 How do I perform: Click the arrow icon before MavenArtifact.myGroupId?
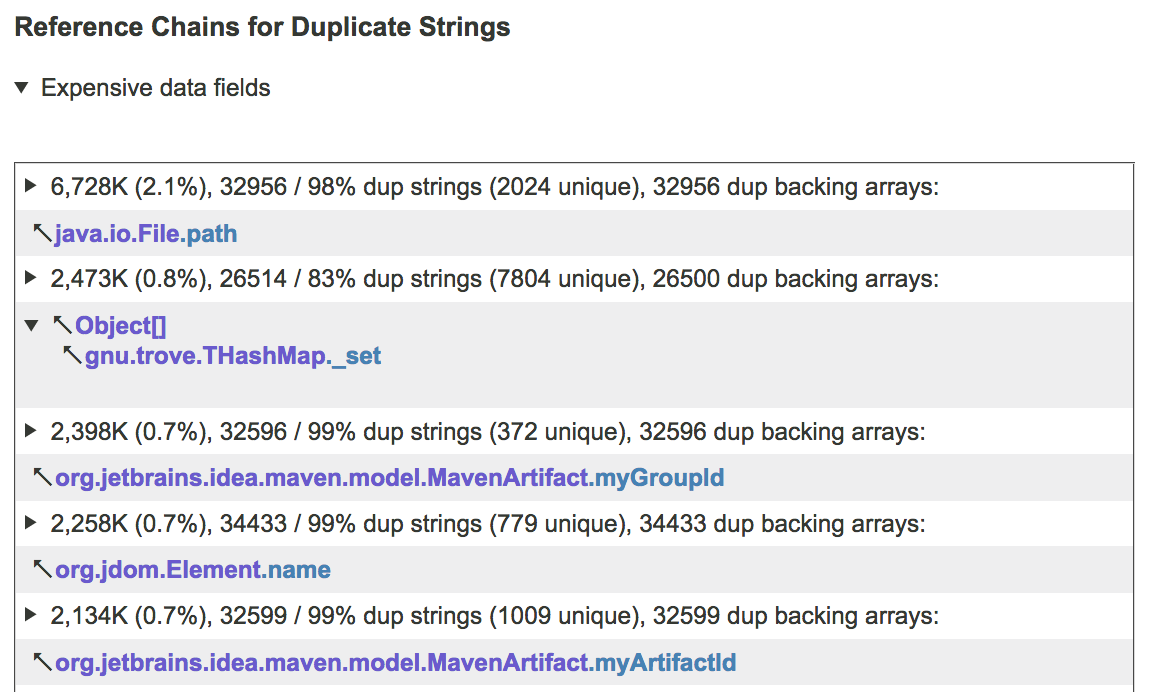pyautogui.click(x=42, y=478)
